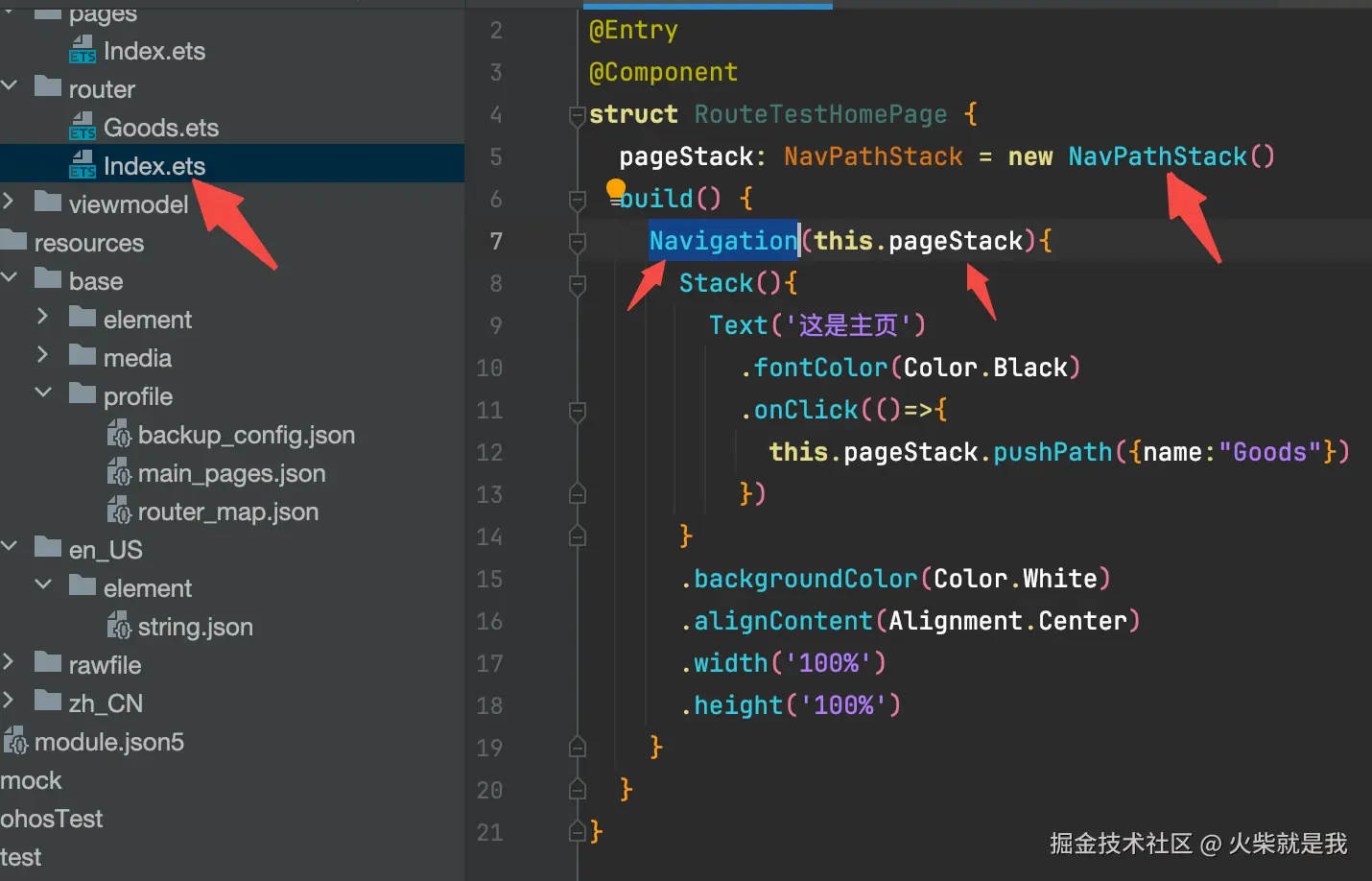Fold the Navigation block at line 7
Screen dimensions: 1372x881
(578, 243)
